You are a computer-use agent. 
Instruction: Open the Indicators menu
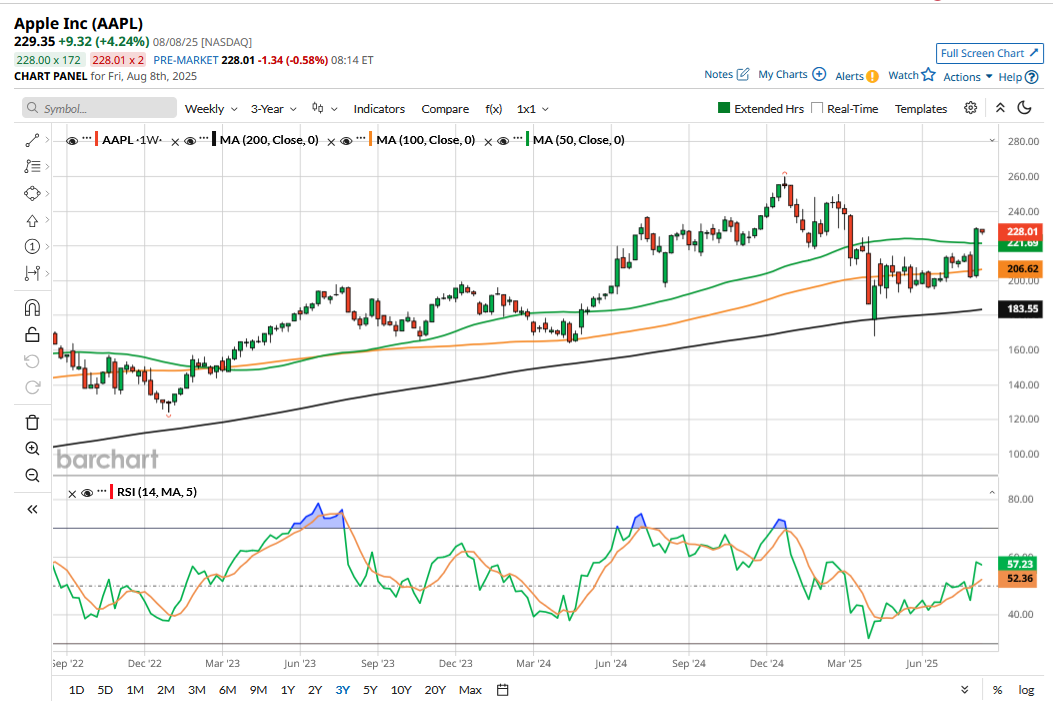379,109
